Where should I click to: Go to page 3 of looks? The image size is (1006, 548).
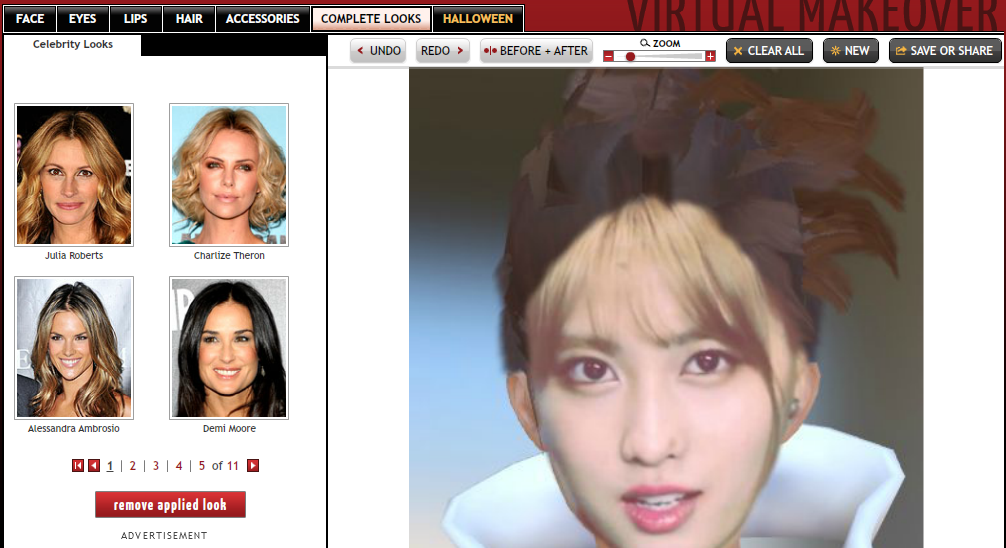coord(156,466)
